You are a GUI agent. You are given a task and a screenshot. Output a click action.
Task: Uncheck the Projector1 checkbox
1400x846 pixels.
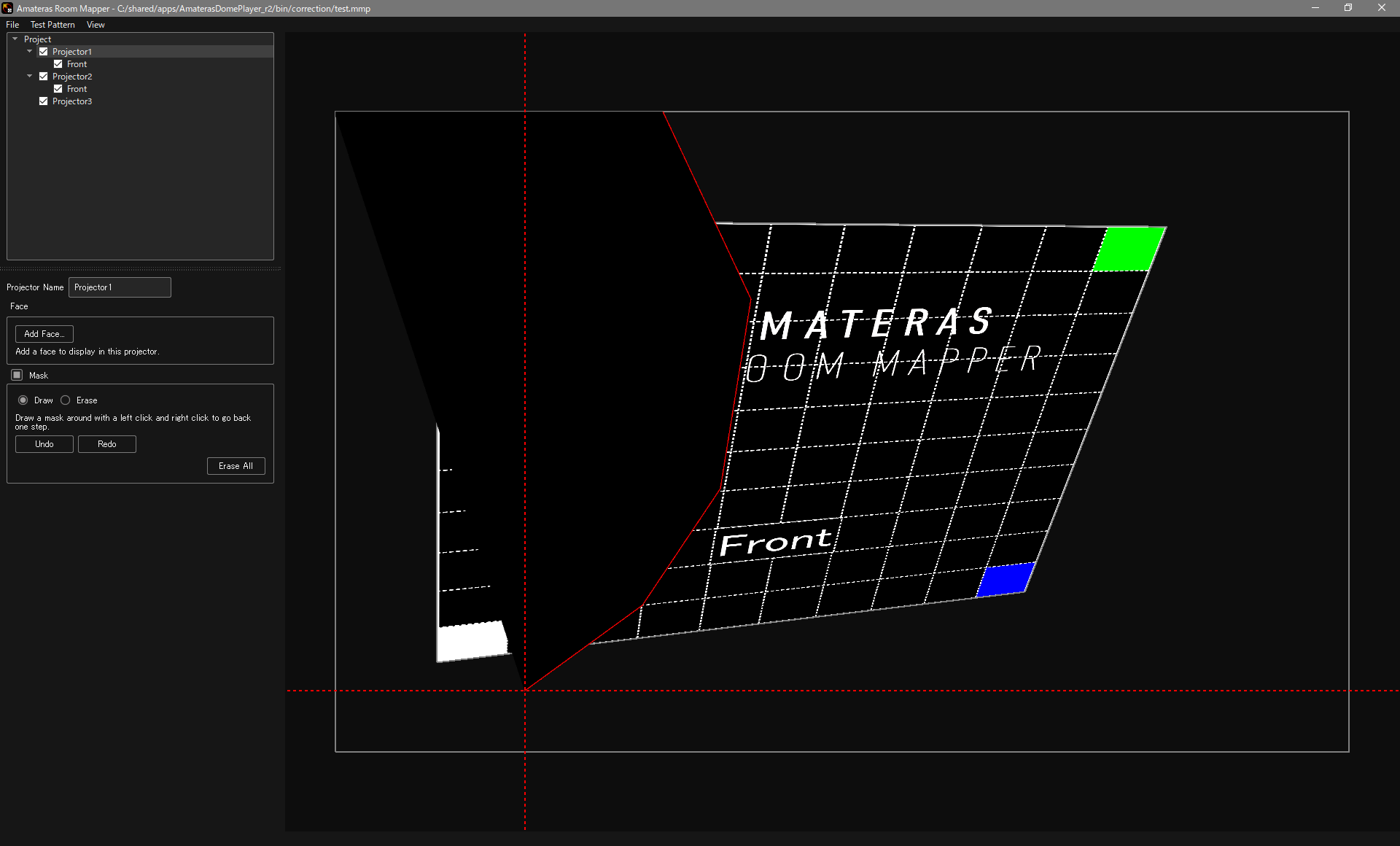coord(44,52)
